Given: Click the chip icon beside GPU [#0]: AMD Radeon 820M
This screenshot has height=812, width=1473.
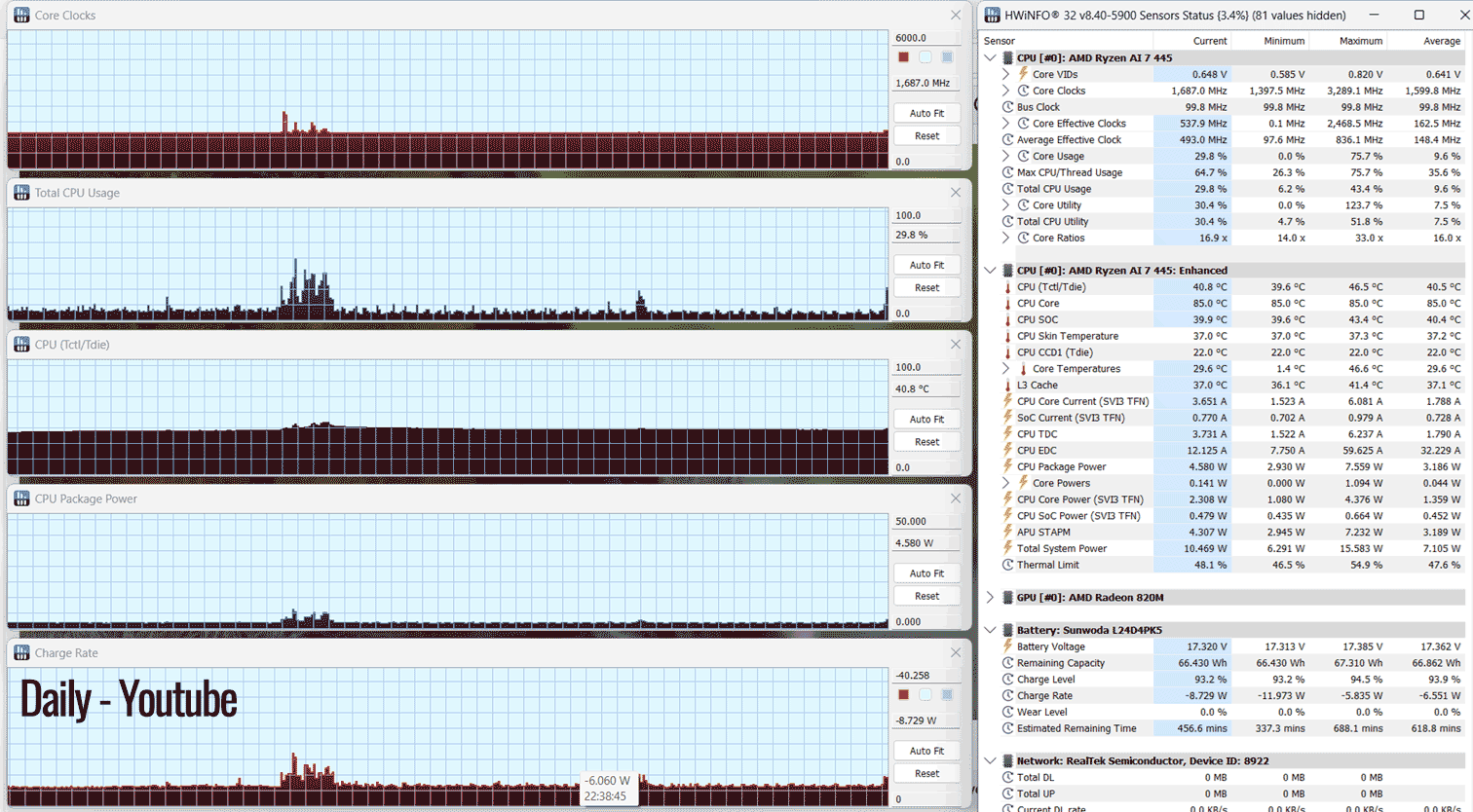Looking at the screenshot, I should tap(1008, 598).
